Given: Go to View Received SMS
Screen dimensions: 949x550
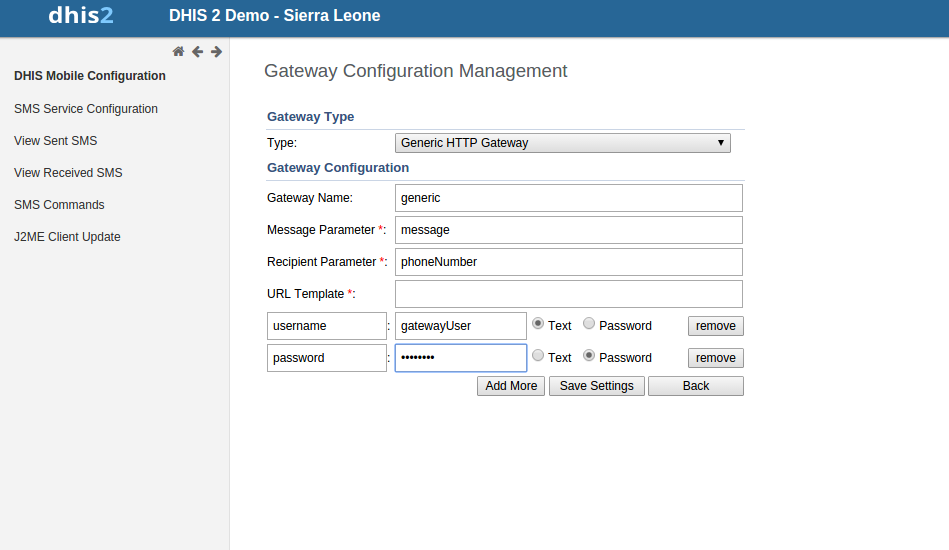Looking at the screenshot, I should pyautogui.click(x=68, y=173).
